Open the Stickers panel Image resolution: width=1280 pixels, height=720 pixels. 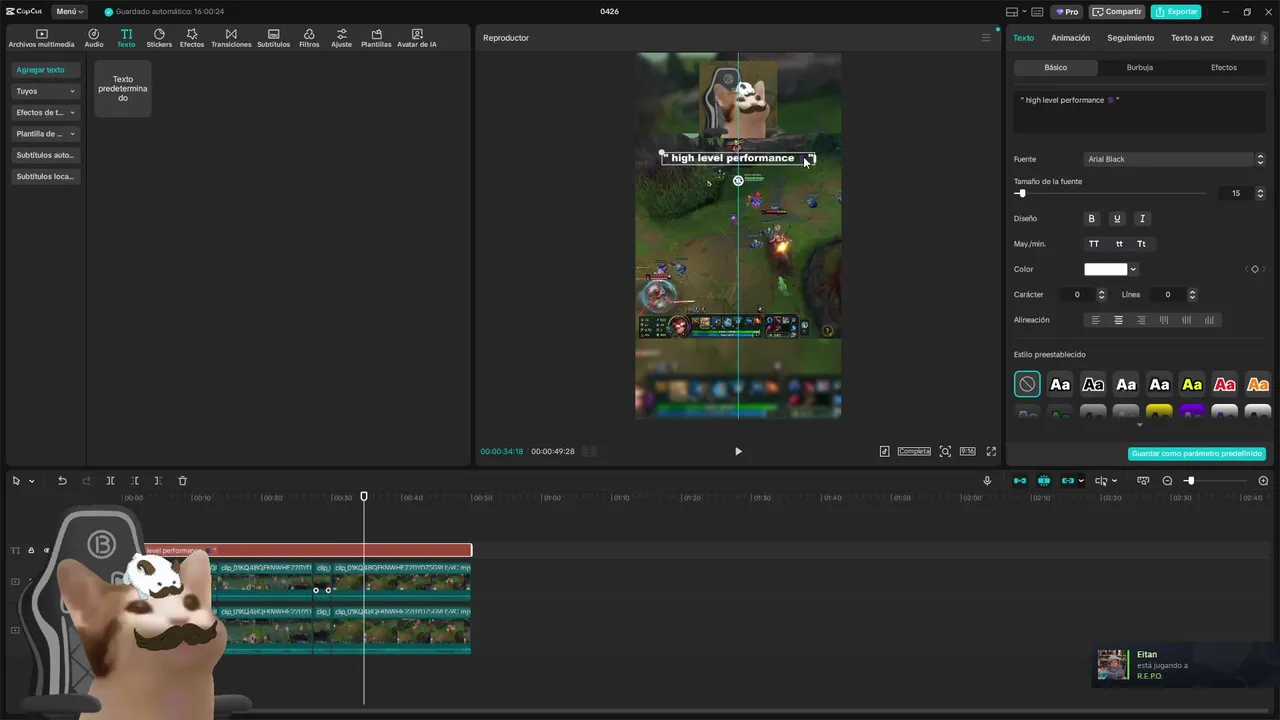(x=159, y=39)
